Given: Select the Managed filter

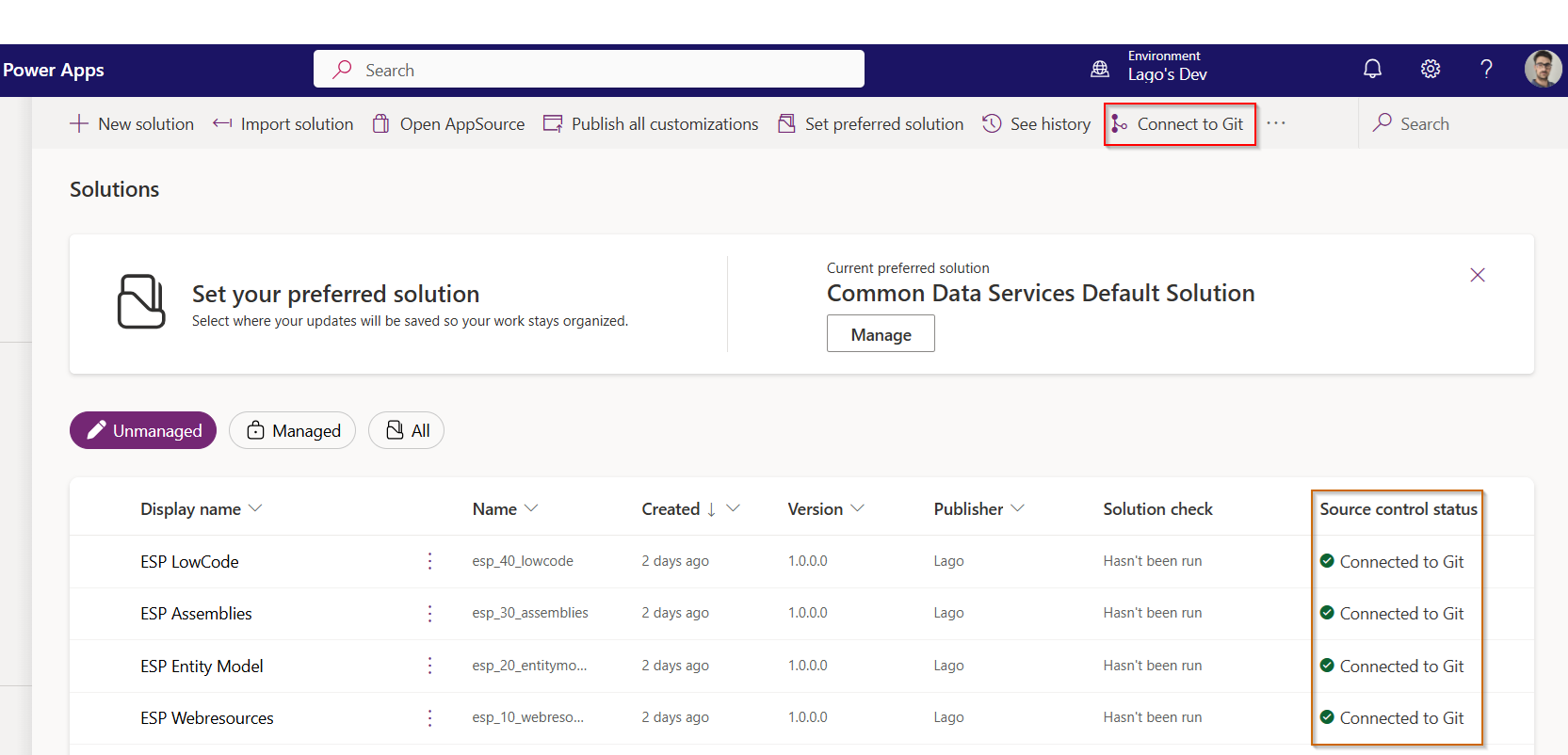Looking at the screenshot, I should coord(292,430).
